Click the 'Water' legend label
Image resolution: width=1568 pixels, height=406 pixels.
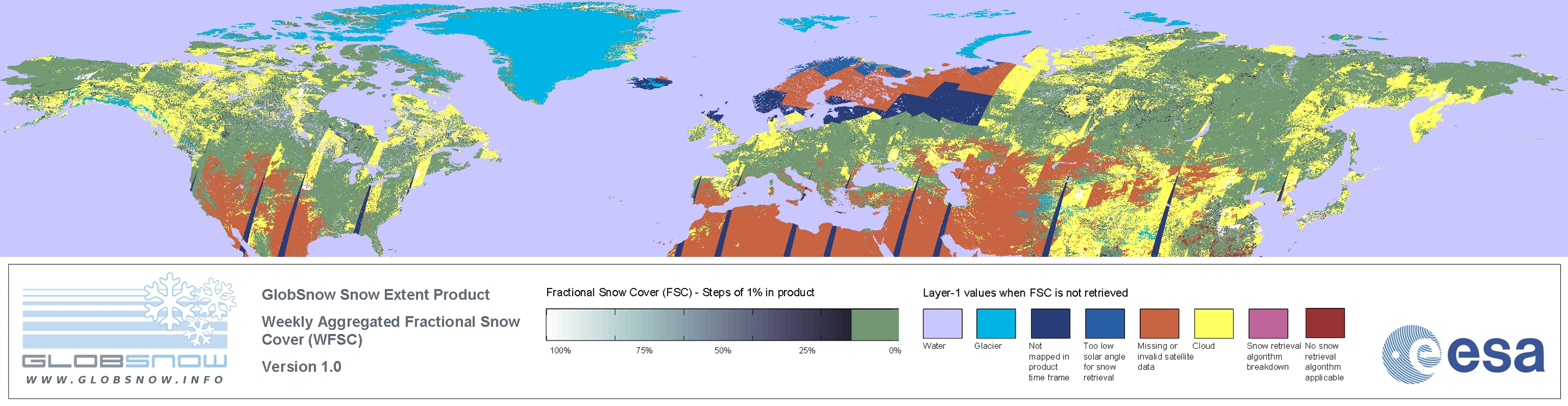(934, 346)
